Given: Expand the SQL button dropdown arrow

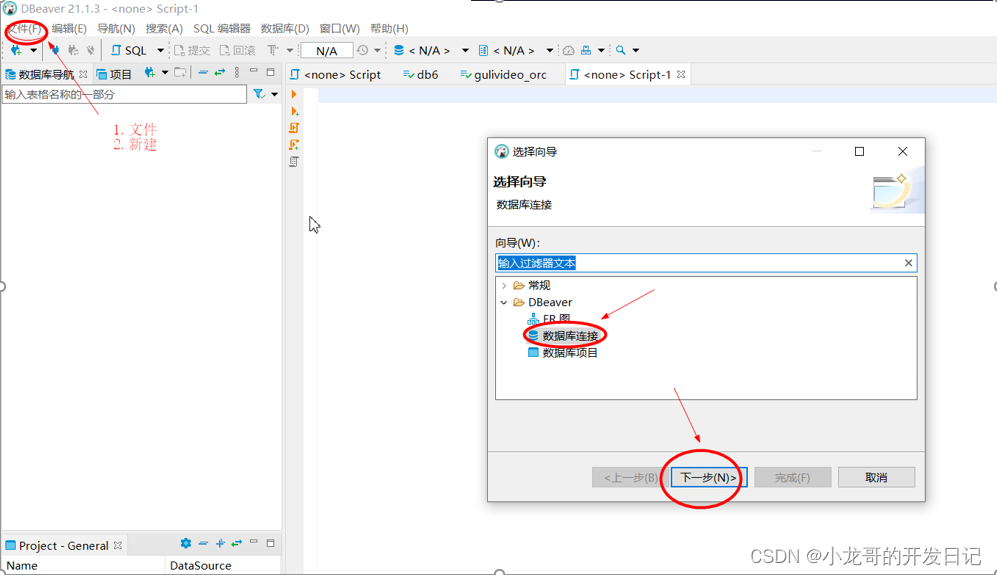Looking at the screenshot, I should click(160, 50).
